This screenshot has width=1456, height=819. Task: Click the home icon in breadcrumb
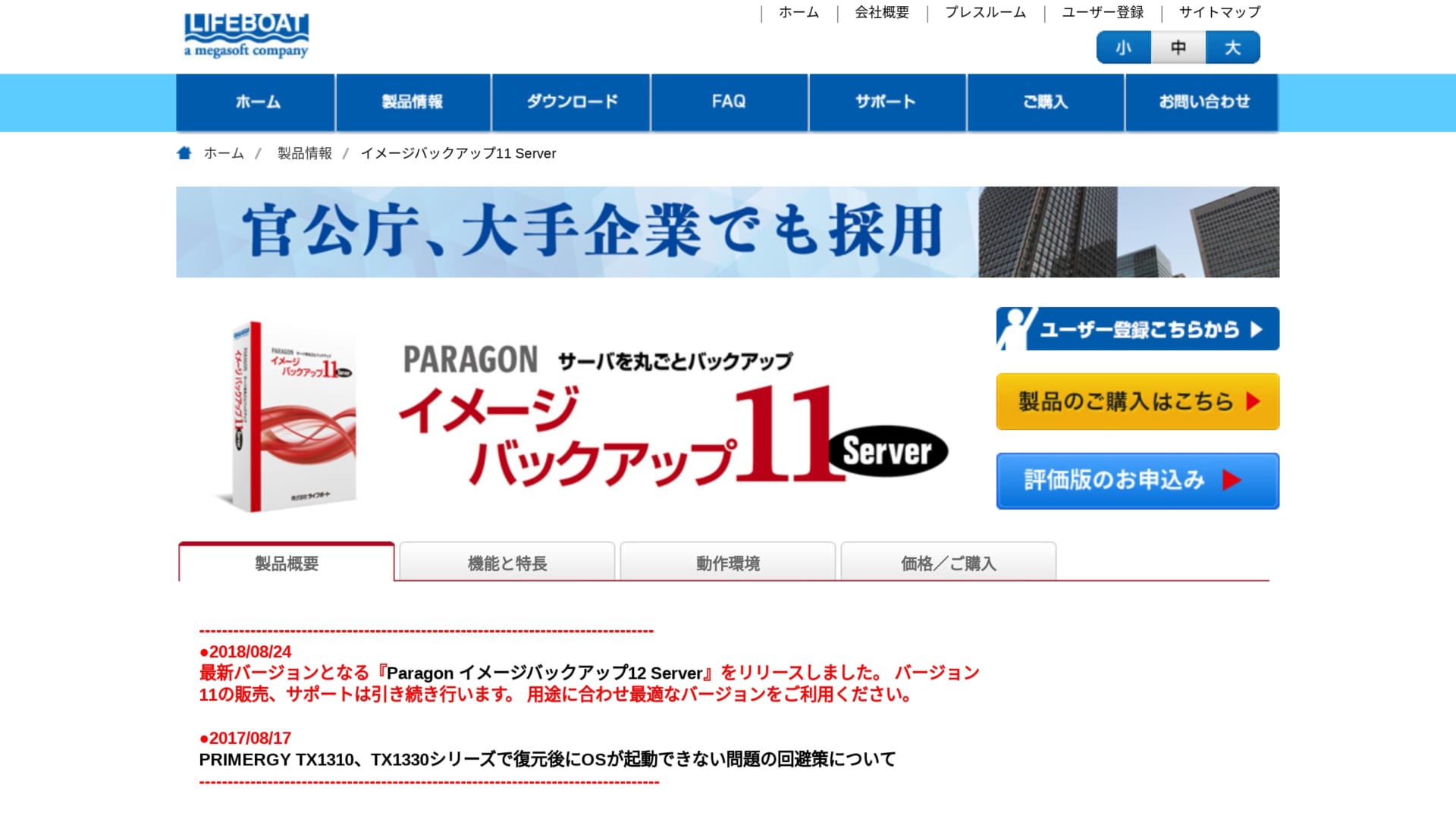[184, 153]
